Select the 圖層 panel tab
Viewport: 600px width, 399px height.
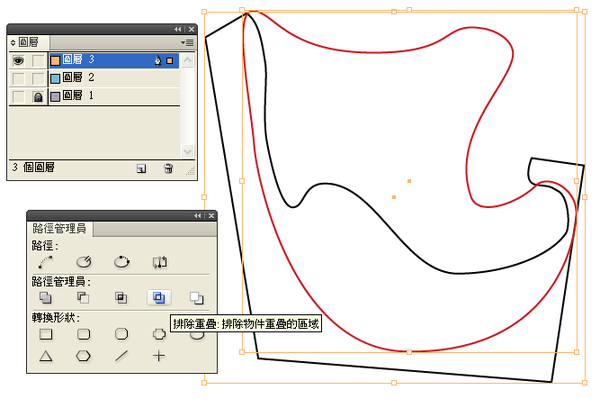[29, 42]
